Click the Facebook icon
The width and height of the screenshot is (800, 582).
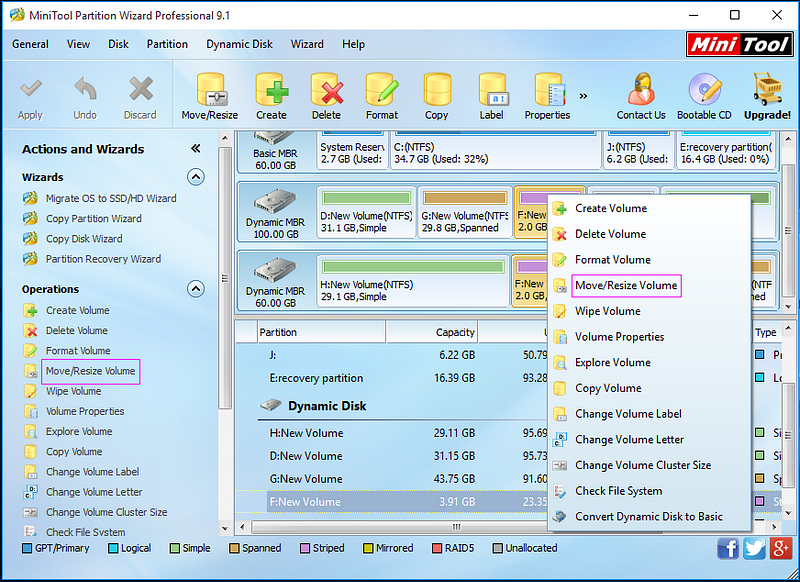pyautogui.click(x=728, y=548)
